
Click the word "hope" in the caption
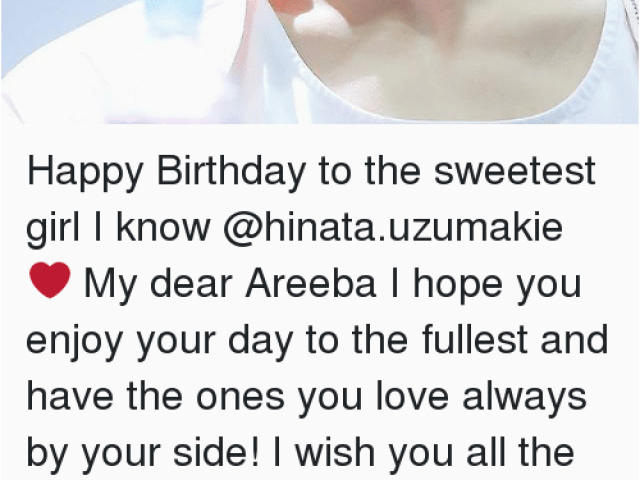(x=458, y=285)
